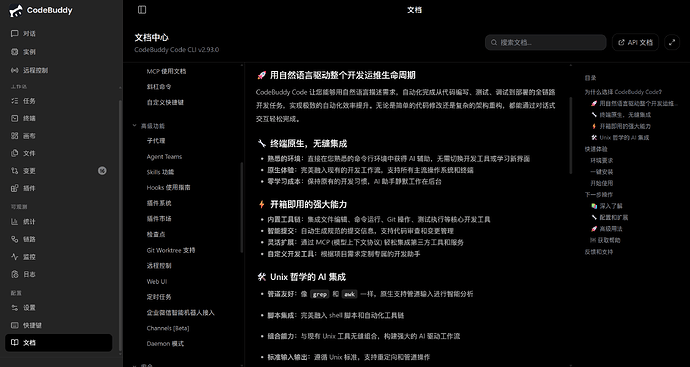Click the main article content scrollbar
The image size is (690, 367).
pos(572,135)
